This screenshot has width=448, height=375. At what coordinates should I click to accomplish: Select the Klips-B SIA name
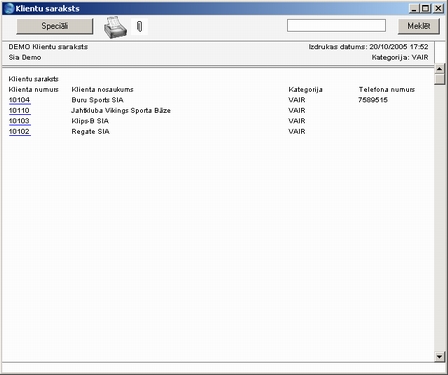point(90,121)
